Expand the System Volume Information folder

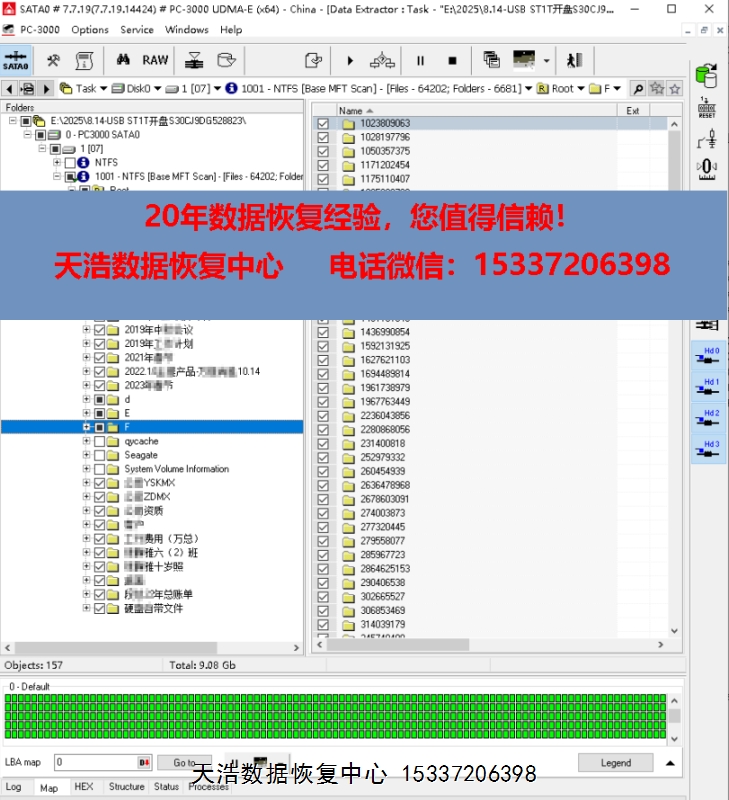click(86, 469)
